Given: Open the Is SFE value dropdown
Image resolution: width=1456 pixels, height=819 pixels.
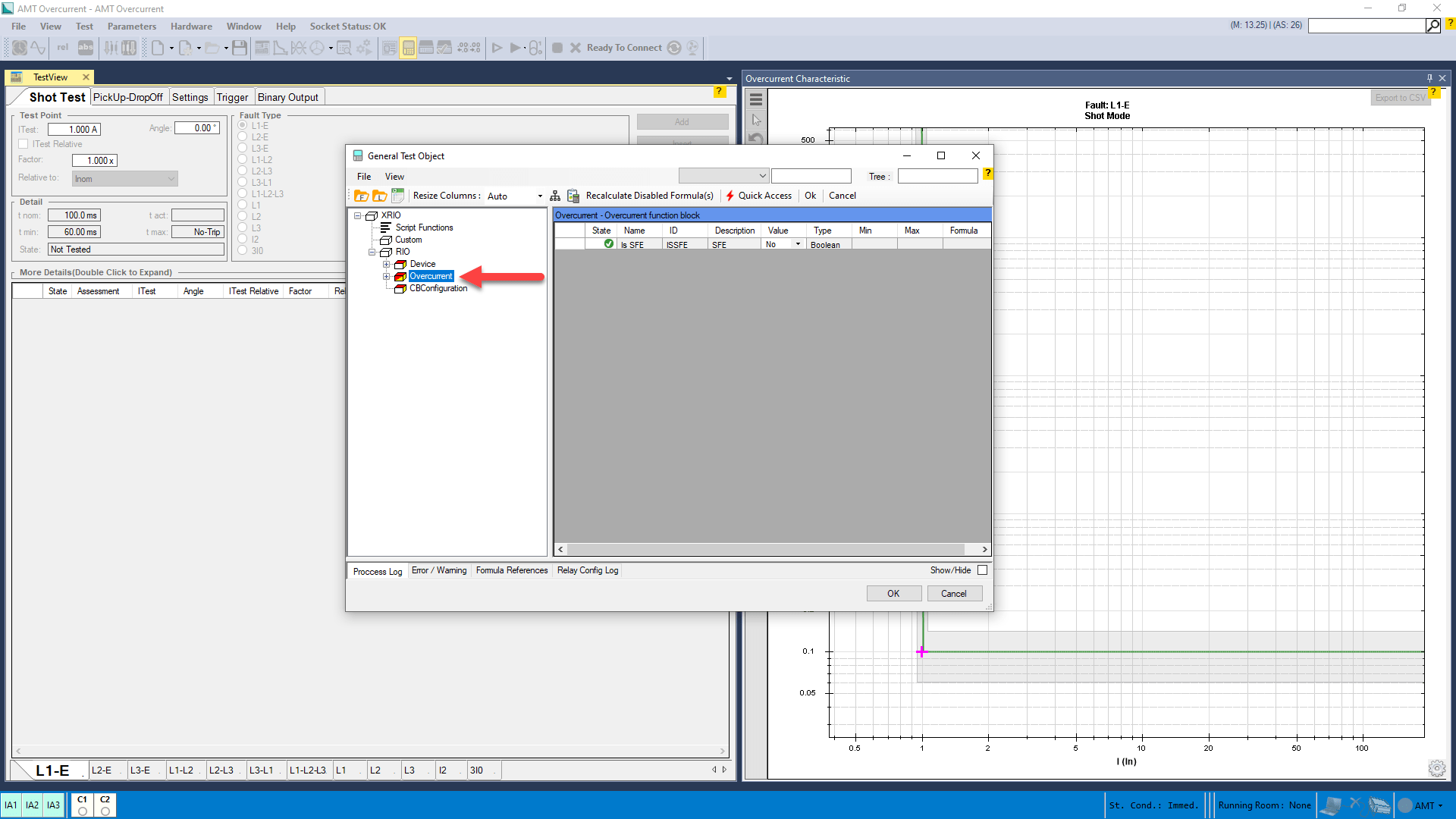Looking at the screenshot, I should coord(798,244).
